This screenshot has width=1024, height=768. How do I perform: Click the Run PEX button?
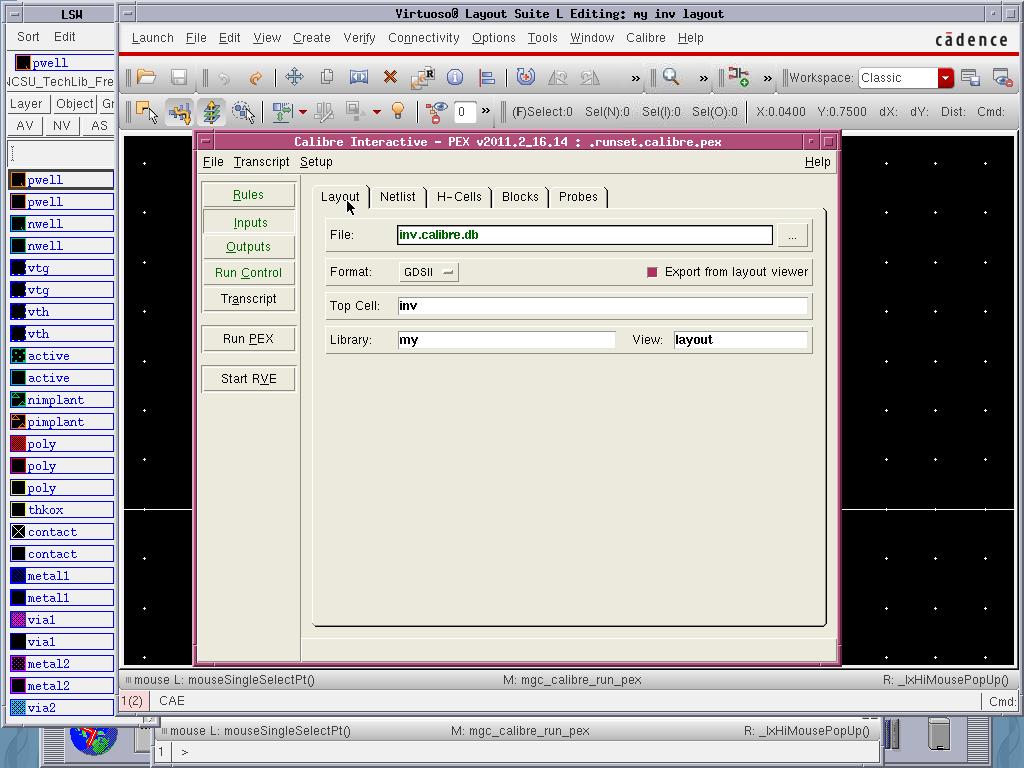click(248, 339)
